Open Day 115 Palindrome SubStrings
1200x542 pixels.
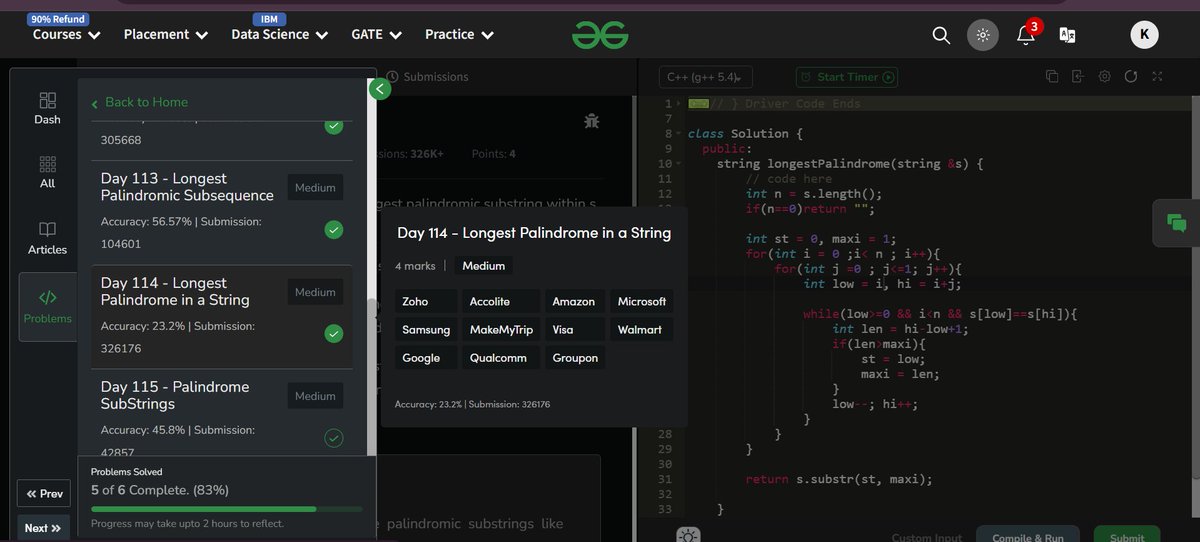222,415
